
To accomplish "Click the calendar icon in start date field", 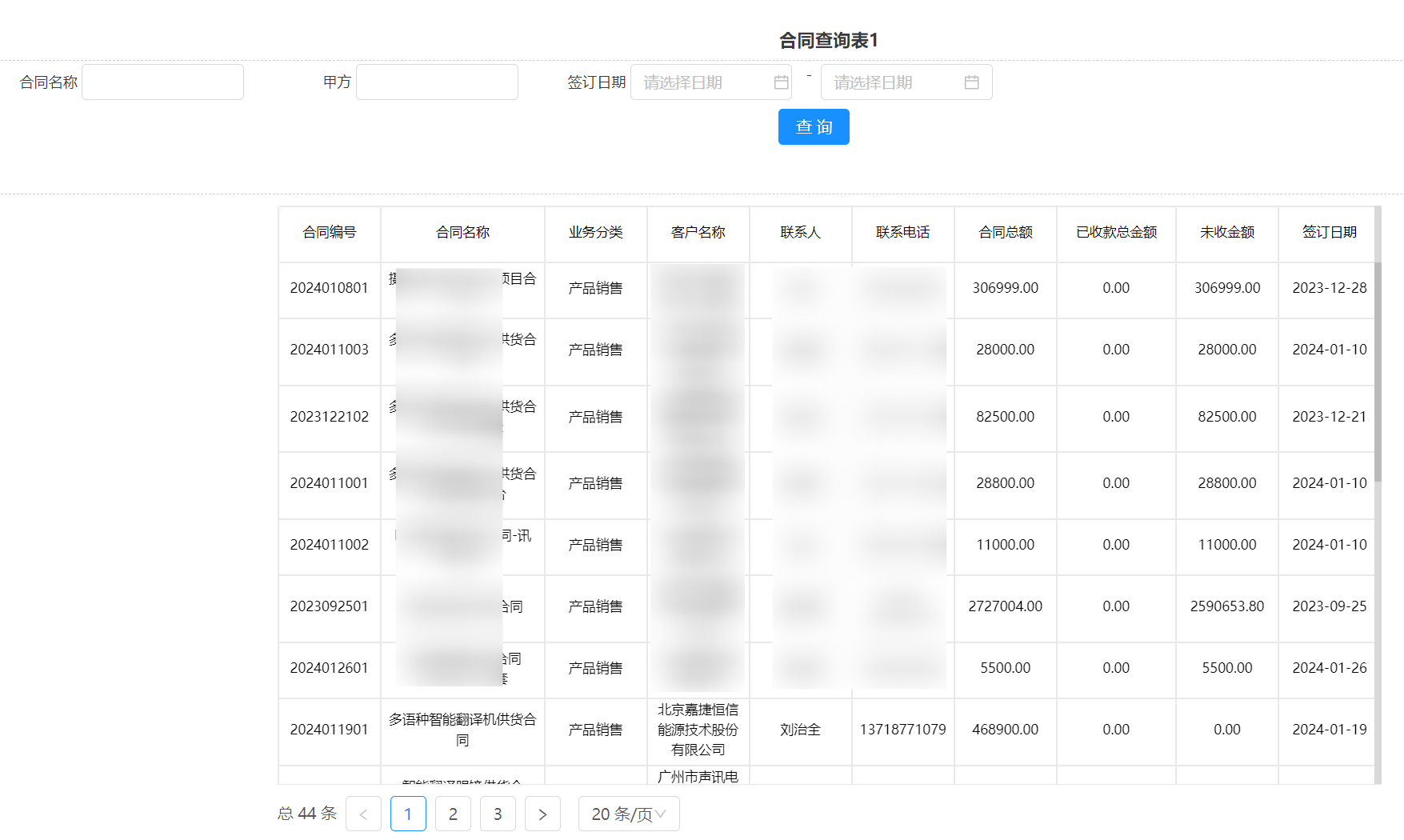I will coord(781,82).
